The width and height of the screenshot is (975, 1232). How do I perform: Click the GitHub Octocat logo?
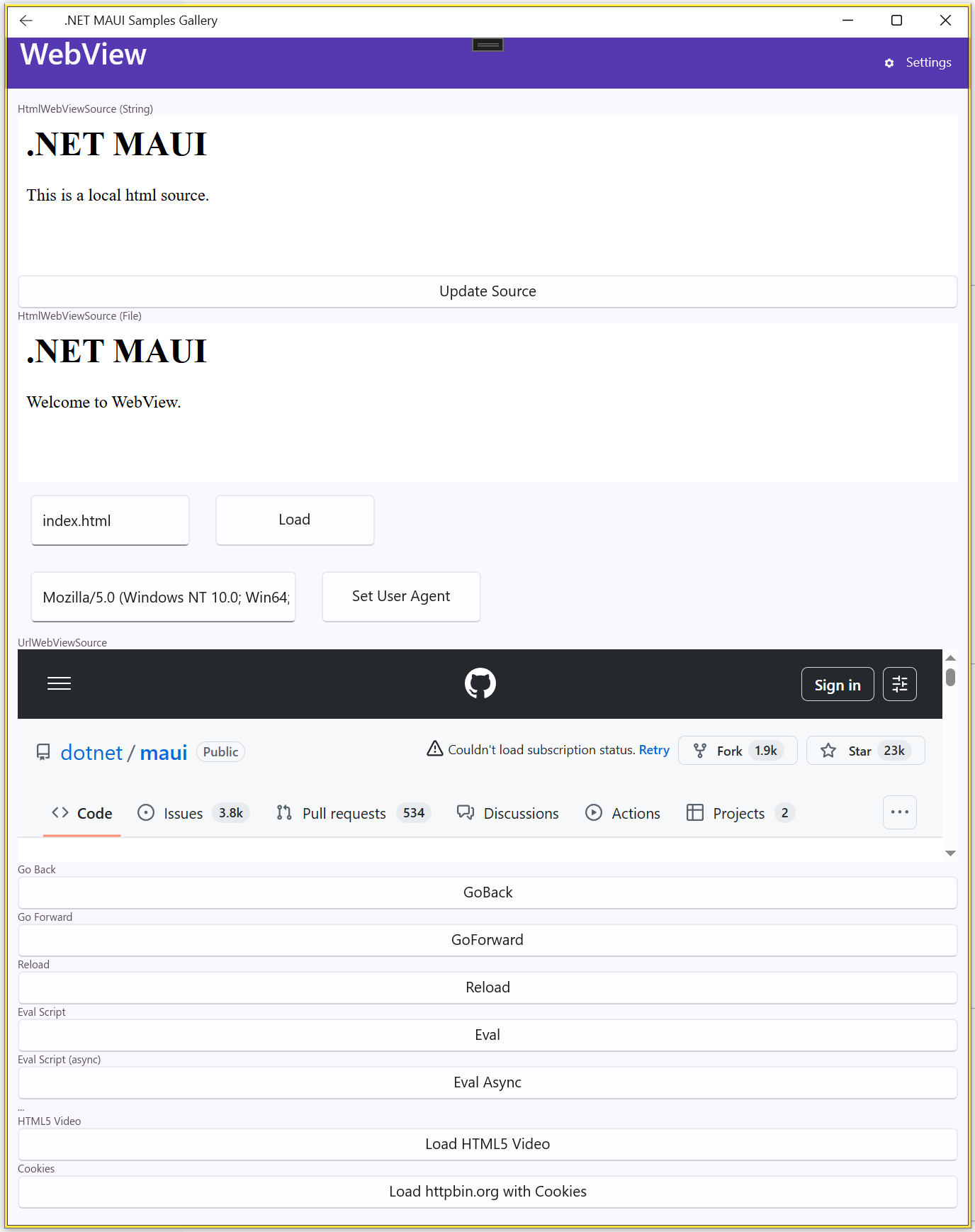point(480,683)
